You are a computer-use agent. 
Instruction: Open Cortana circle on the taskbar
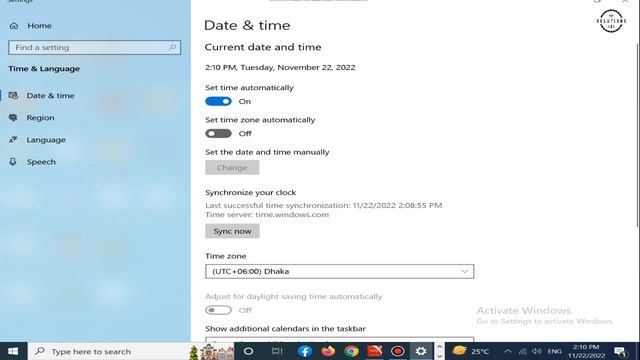[248, 351]
